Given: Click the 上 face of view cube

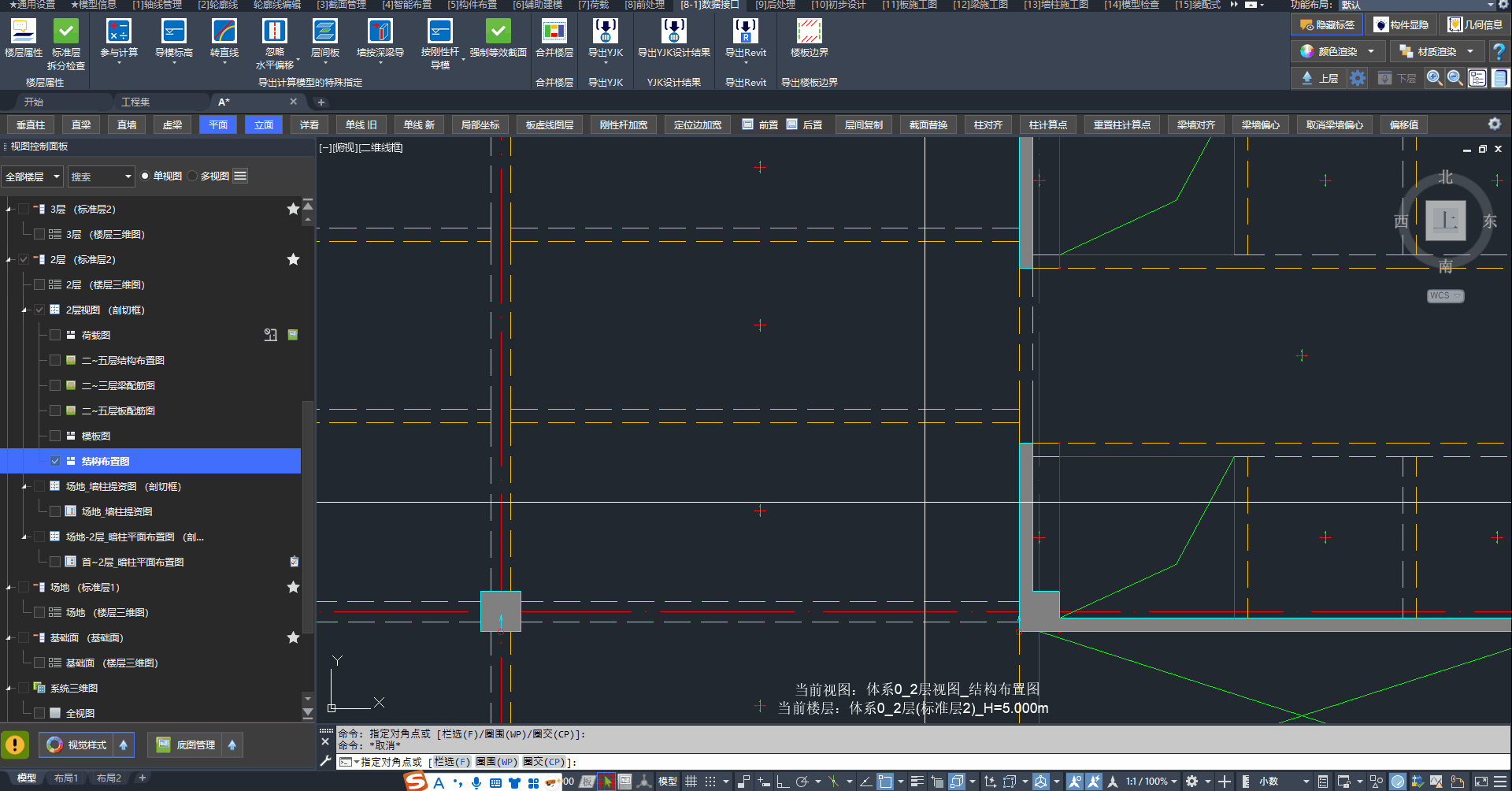Looking at the screenshot, I should pos(1445,221).
